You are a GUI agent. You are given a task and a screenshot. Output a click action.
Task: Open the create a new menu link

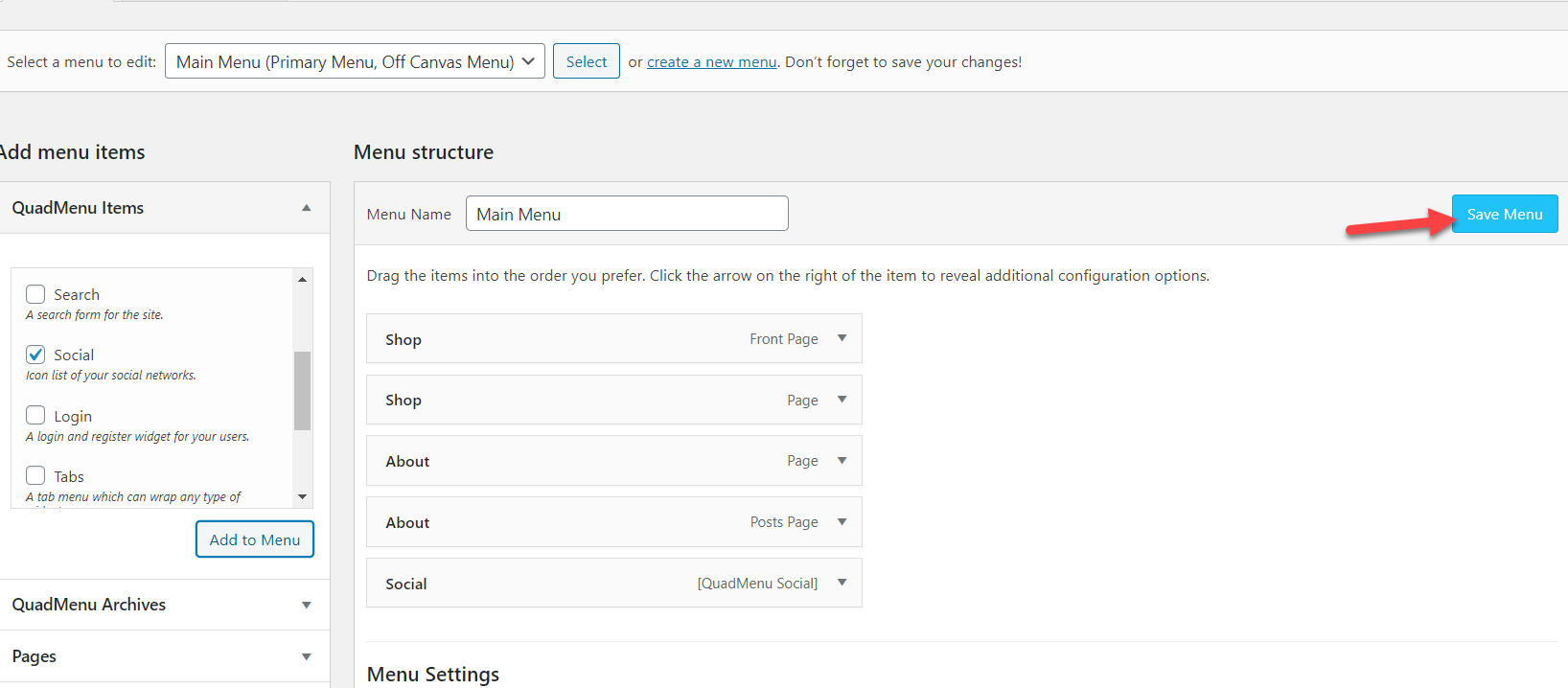(712, 61)
